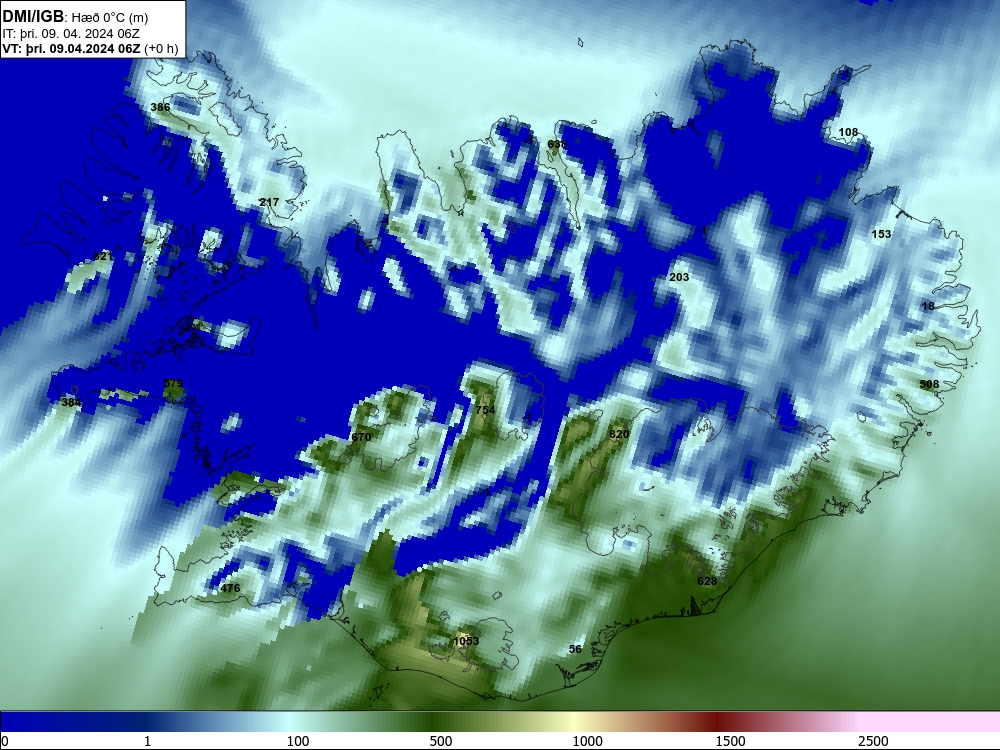This screenshot has height=750, width=1000.
Task: Click the 476 value on the map
Action: click(x=230, y=588)
